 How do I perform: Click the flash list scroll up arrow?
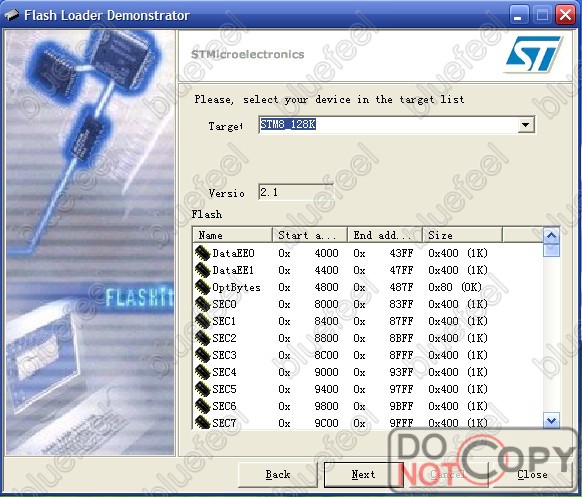pos(551,235)
